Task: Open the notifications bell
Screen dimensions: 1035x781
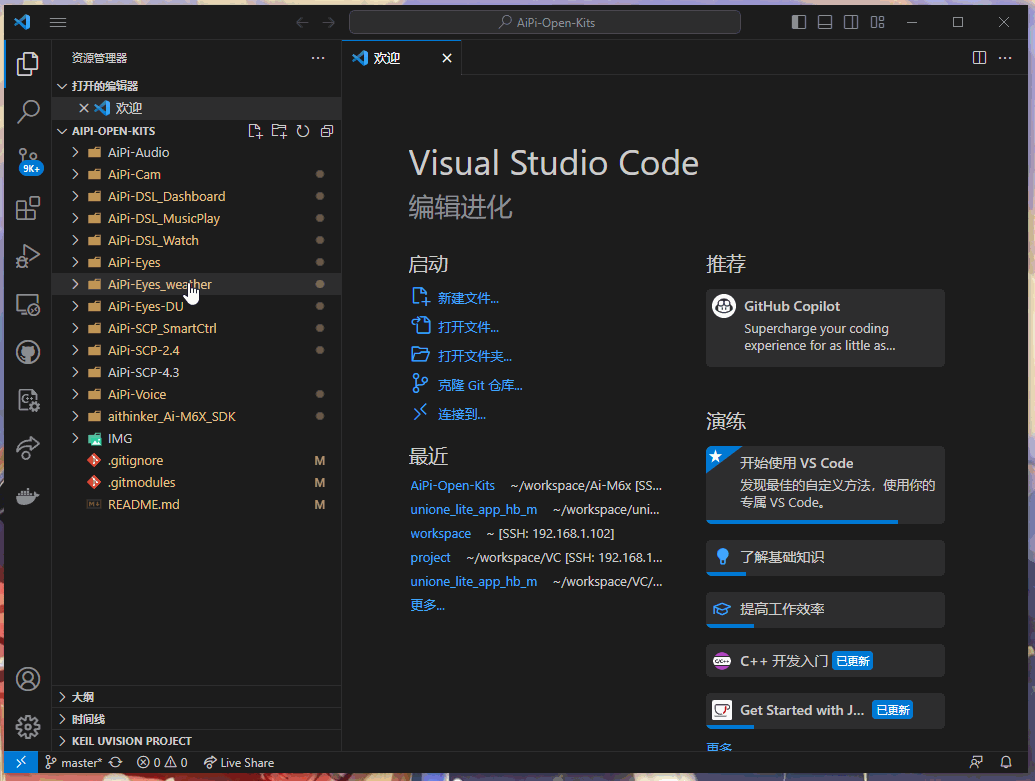Action: coord(1006,763)
